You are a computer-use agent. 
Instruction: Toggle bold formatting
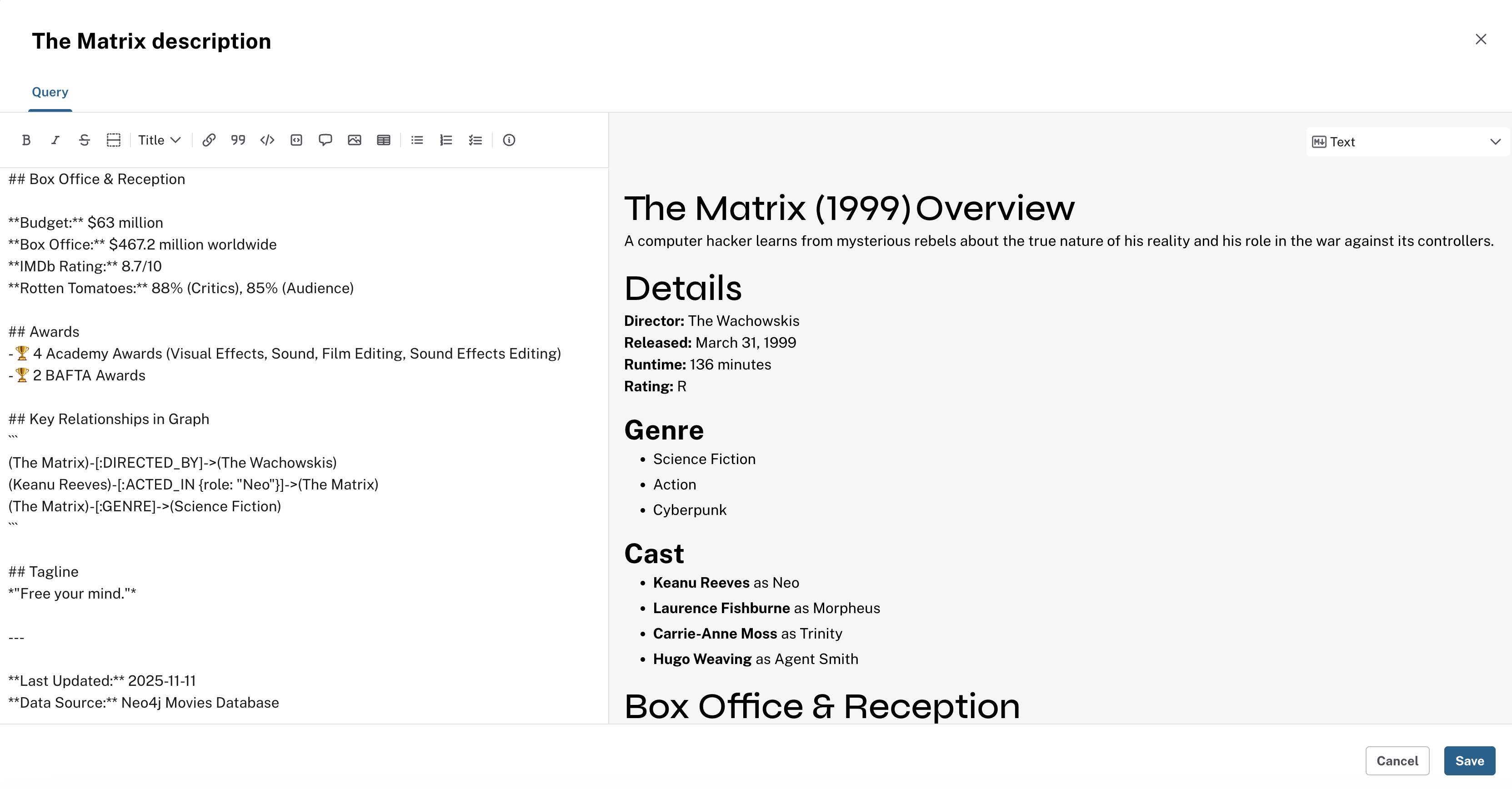click(x=26, y=140)
